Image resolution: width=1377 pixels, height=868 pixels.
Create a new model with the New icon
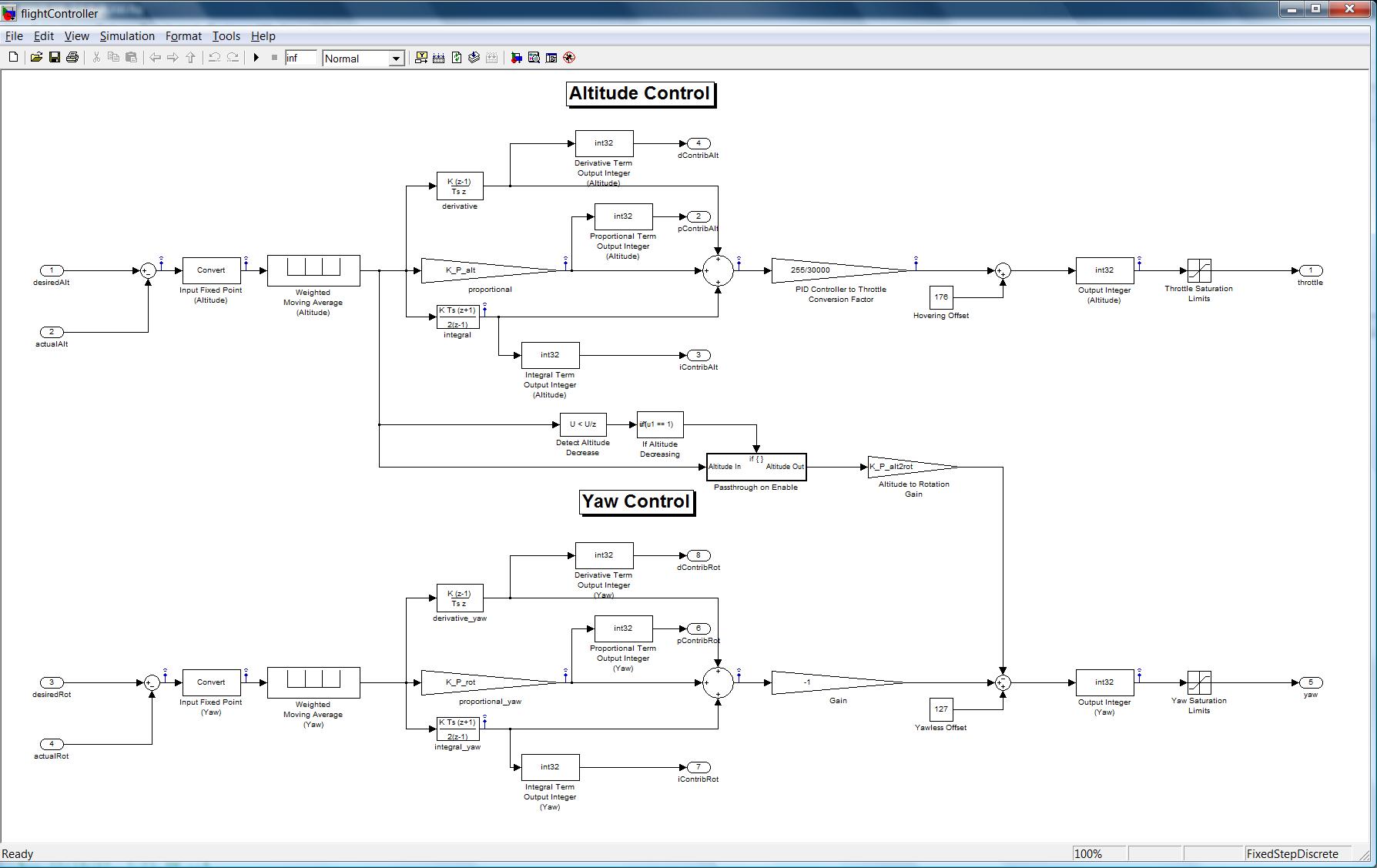[x=13, y=58]
